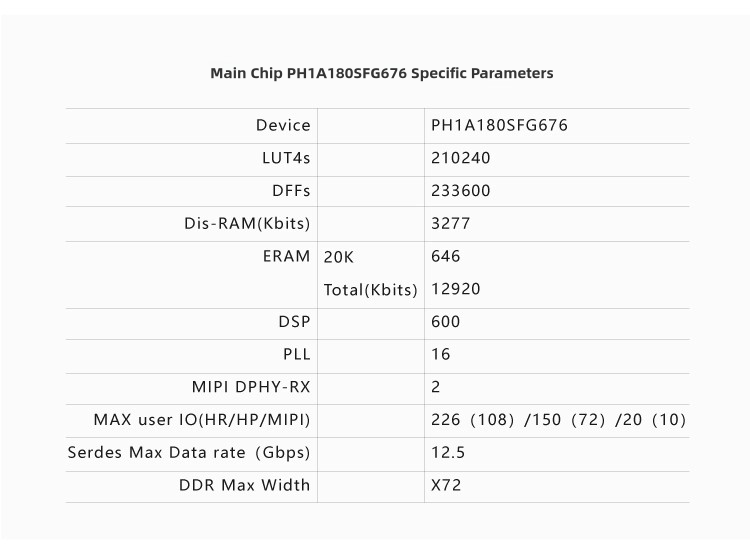This screenshot has height=547, width=750.
Task: Click the '226 (108) /150 (72) /20 (10)' value
Action: (558, 420)
